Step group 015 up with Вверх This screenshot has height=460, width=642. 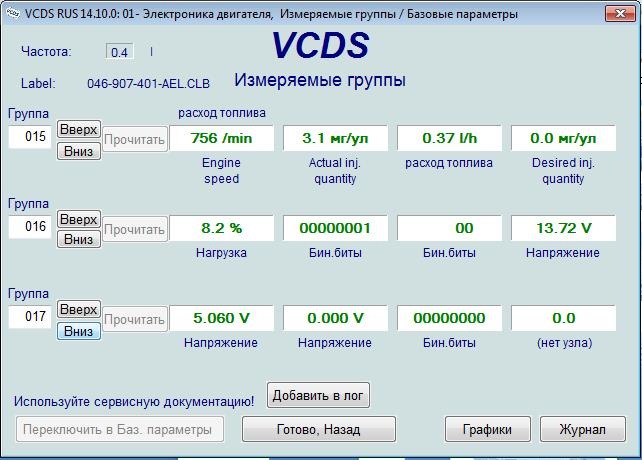click(x=79, y=129)
